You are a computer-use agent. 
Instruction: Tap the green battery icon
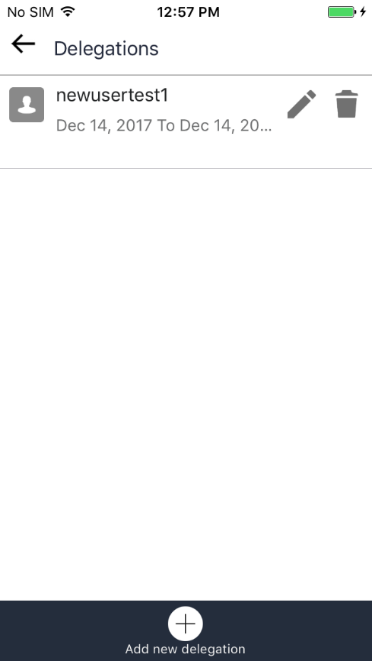point(342,12)
